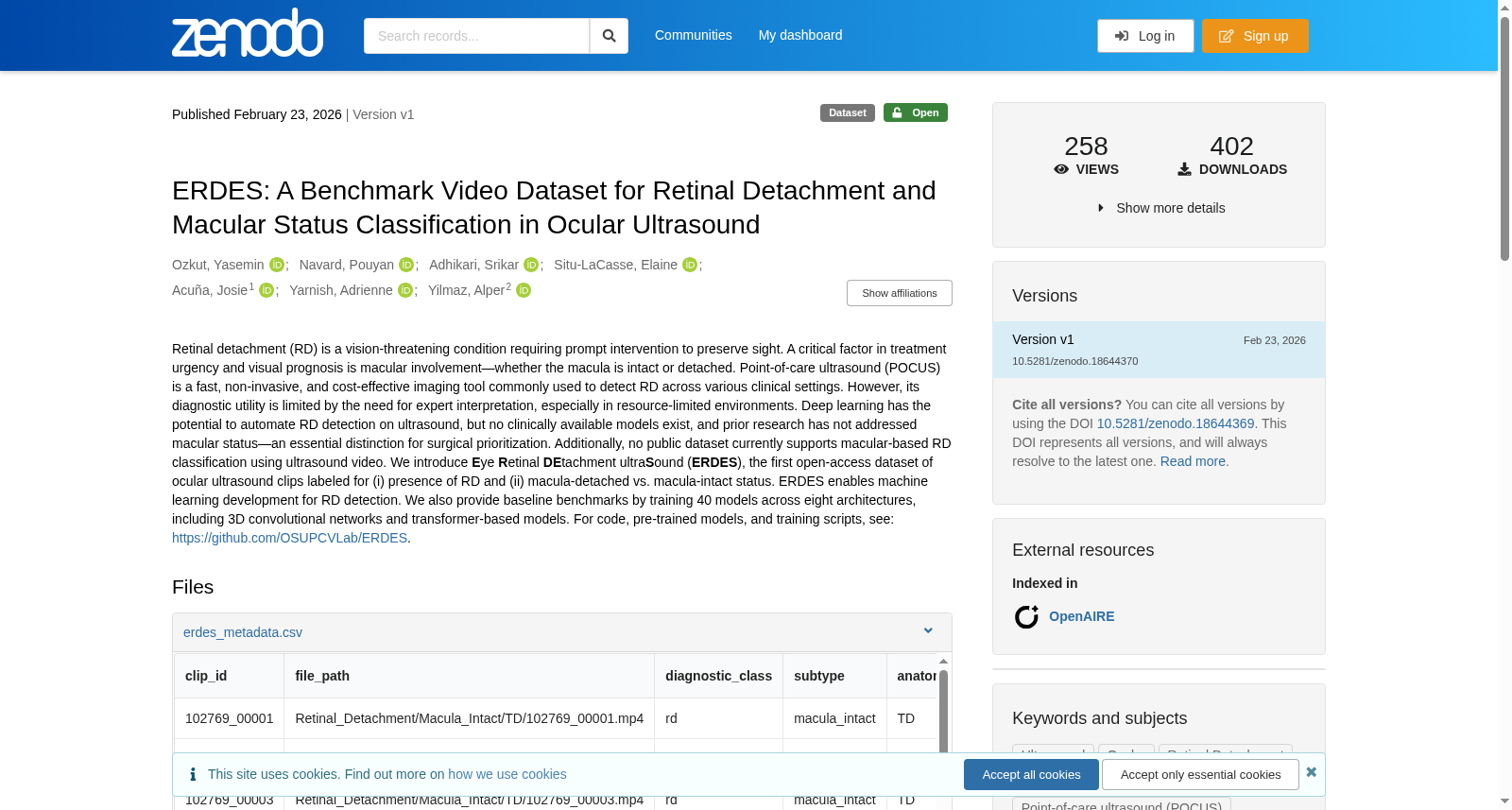Accept all cookies
1512x810 pixels.
(x=1031, y=774)
